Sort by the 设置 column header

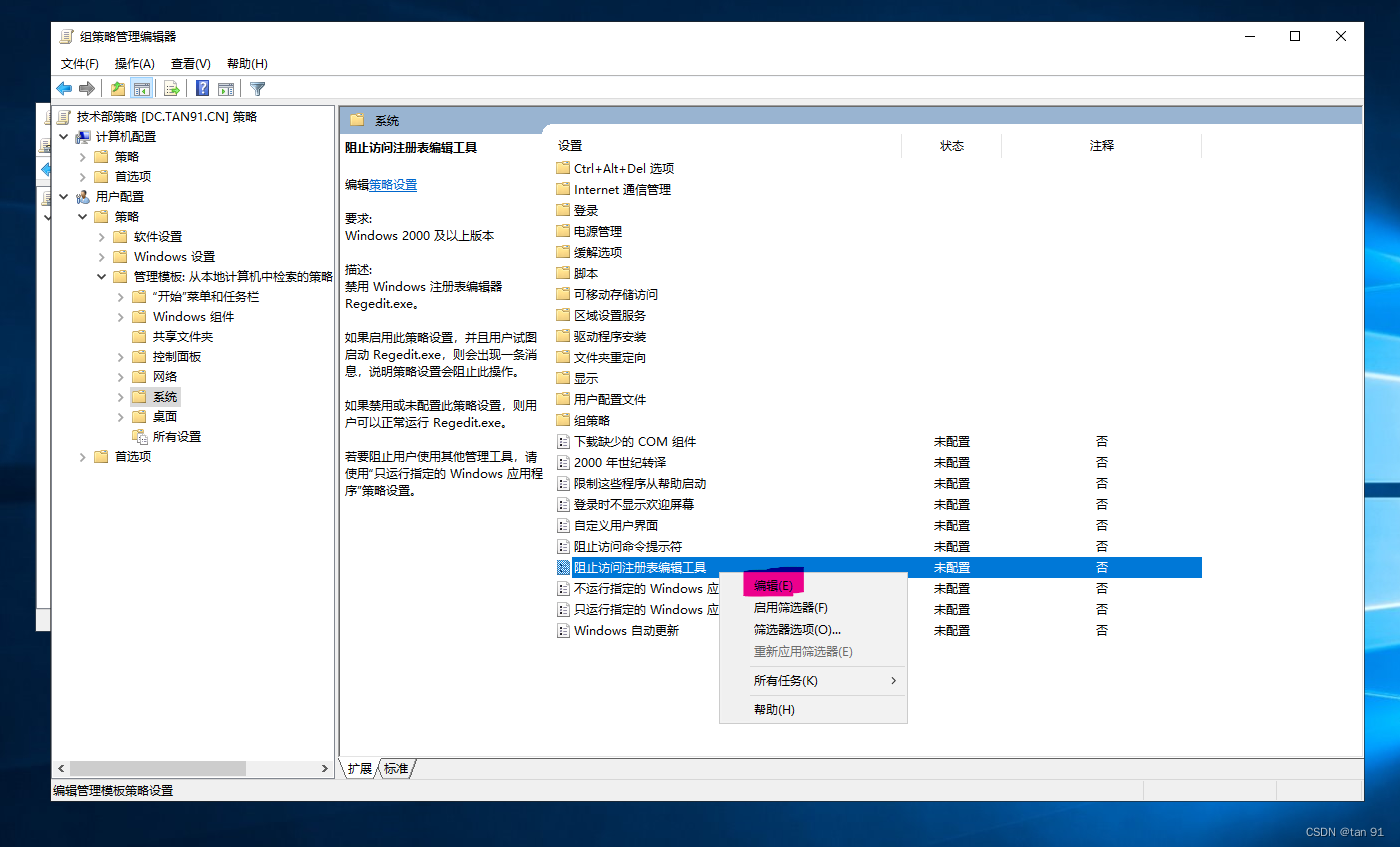pos(726,146)
